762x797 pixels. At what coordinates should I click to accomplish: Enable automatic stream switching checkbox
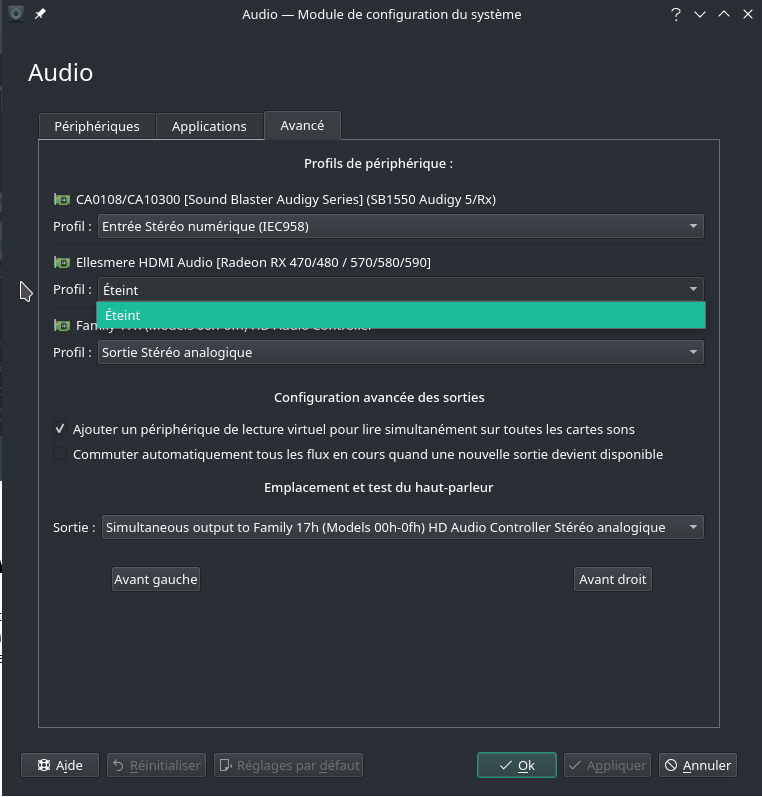pyautogui.click(x=60, y=454)
